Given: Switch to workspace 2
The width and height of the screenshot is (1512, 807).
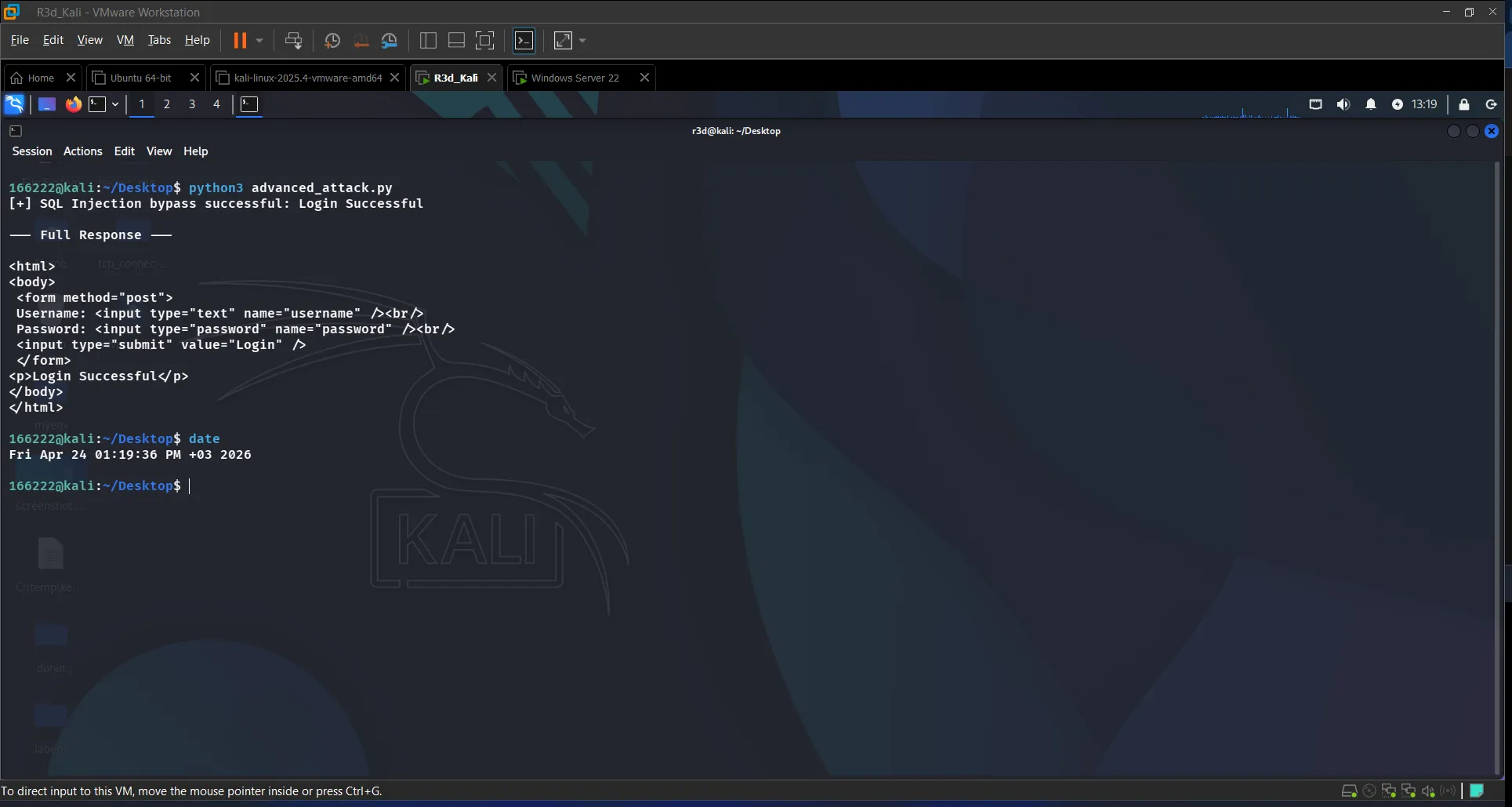Looking at the screenshot, I should tap(166, 104).
